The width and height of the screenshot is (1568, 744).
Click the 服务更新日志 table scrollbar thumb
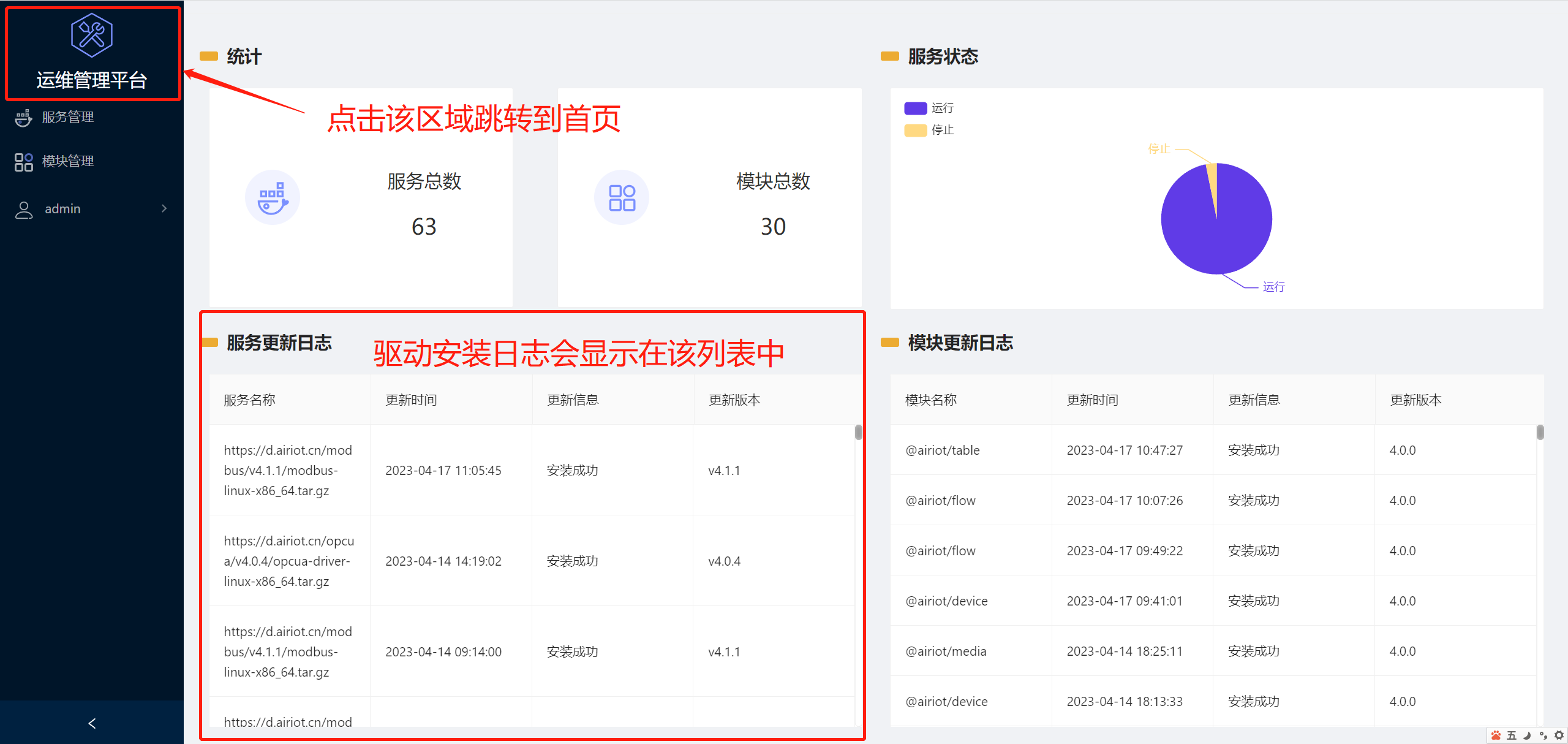pos(858,432)
